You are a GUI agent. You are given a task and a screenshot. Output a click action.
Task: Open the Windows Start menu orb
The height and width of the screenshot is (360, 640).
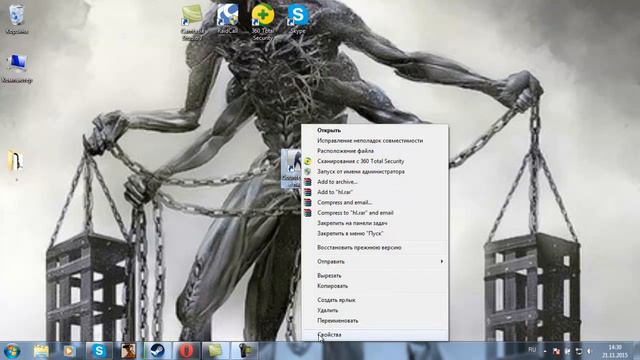pos(12,351)
